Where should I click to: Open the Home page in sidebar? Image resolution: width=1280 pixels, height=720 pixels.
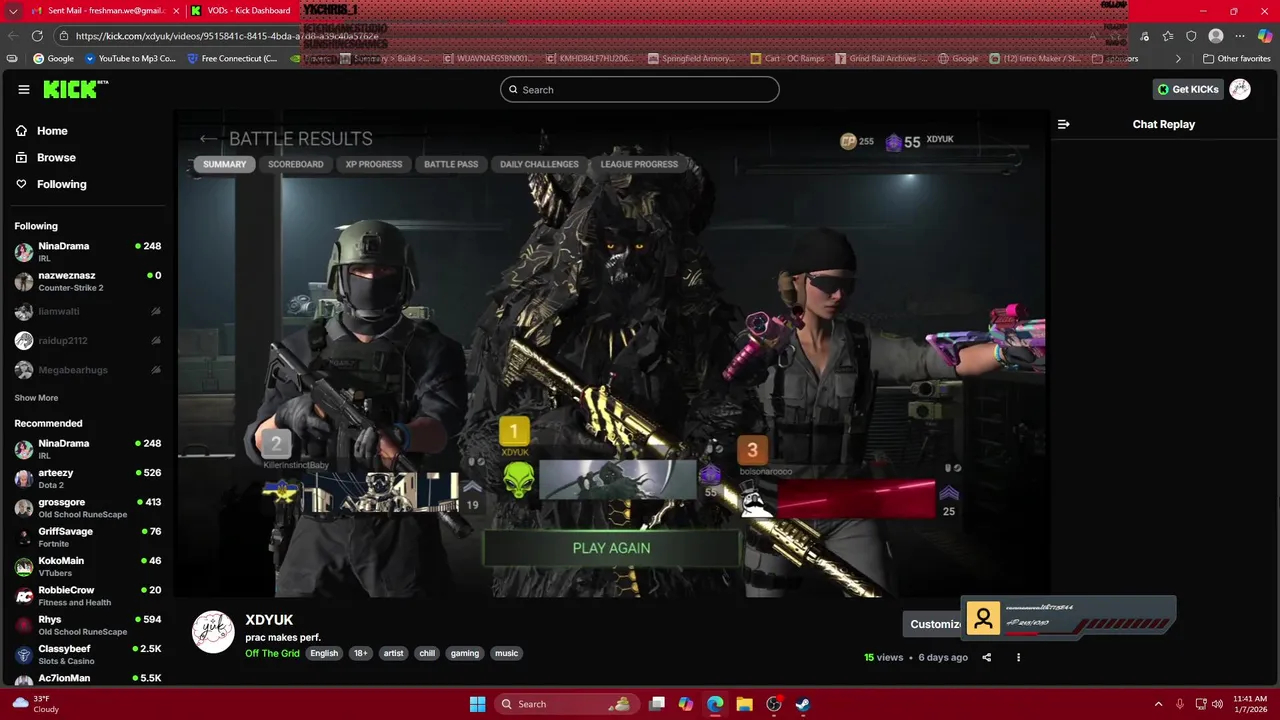coord(42,131)
